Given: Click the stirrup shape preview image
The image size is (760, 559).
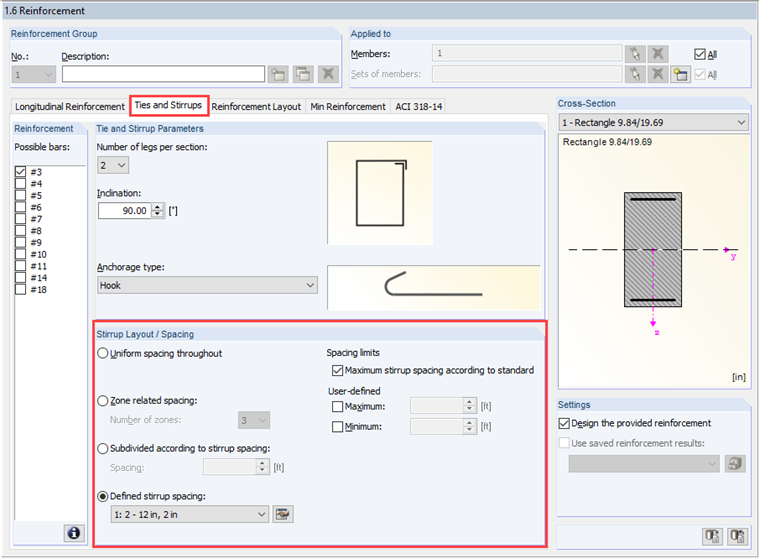Looking at the screenshot, I should [380, 193].
